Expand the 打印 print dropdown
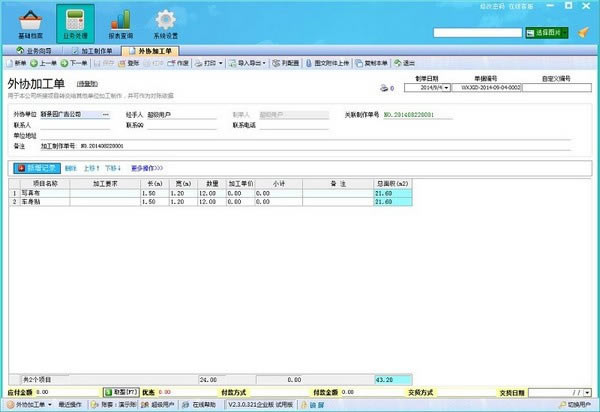600x412 pixels. pyautogui.click(x=208, y=63)
